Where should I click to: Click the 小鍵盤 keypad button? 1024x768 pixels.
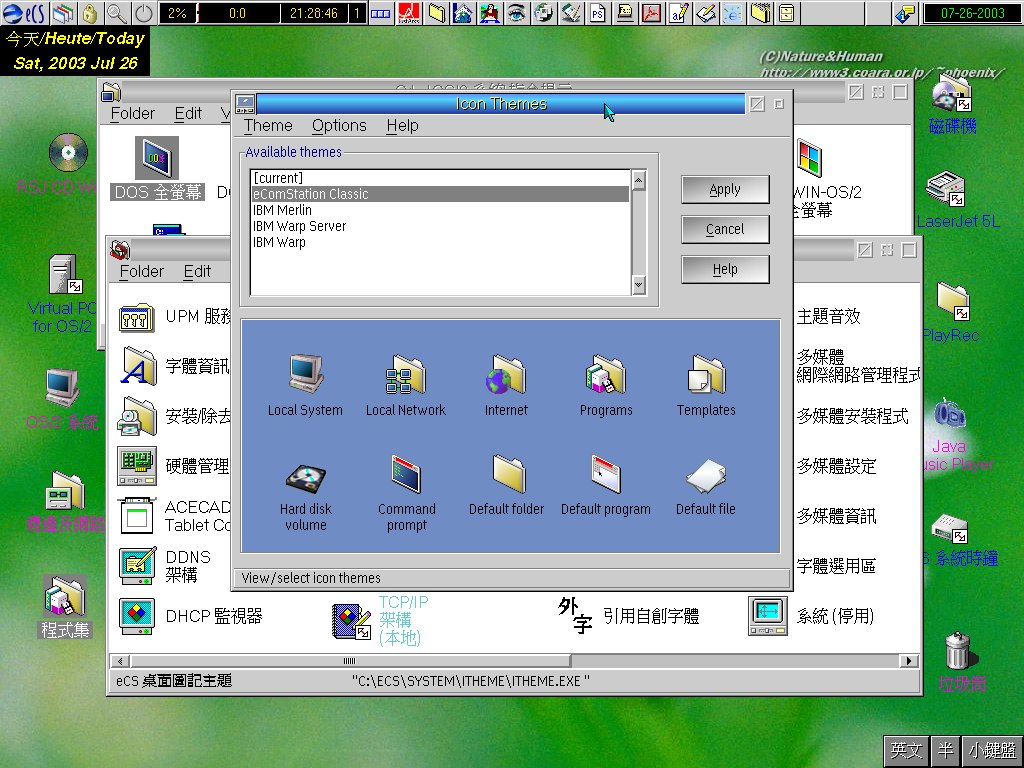(992, 750)
